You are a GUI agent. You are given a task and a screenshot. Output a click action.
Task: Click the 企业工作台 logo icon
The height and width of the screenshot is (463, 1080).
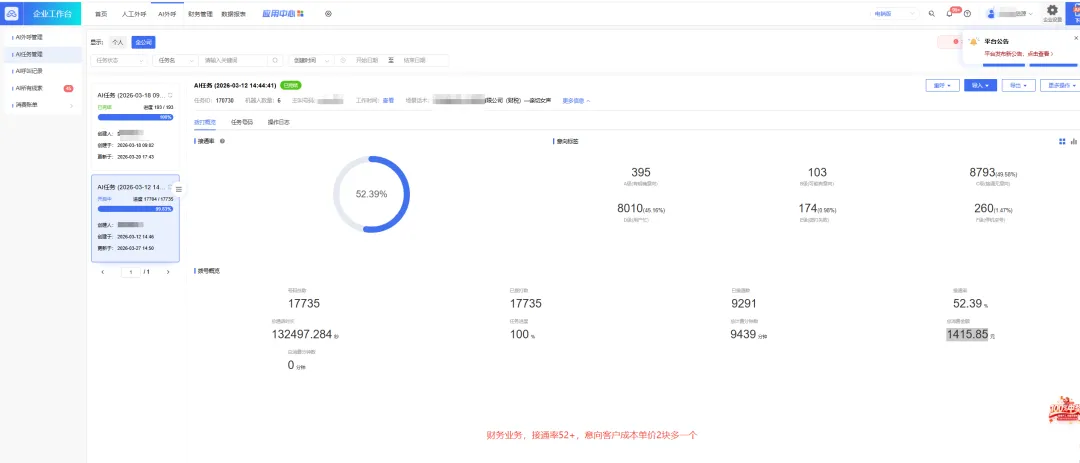[12, 13]
